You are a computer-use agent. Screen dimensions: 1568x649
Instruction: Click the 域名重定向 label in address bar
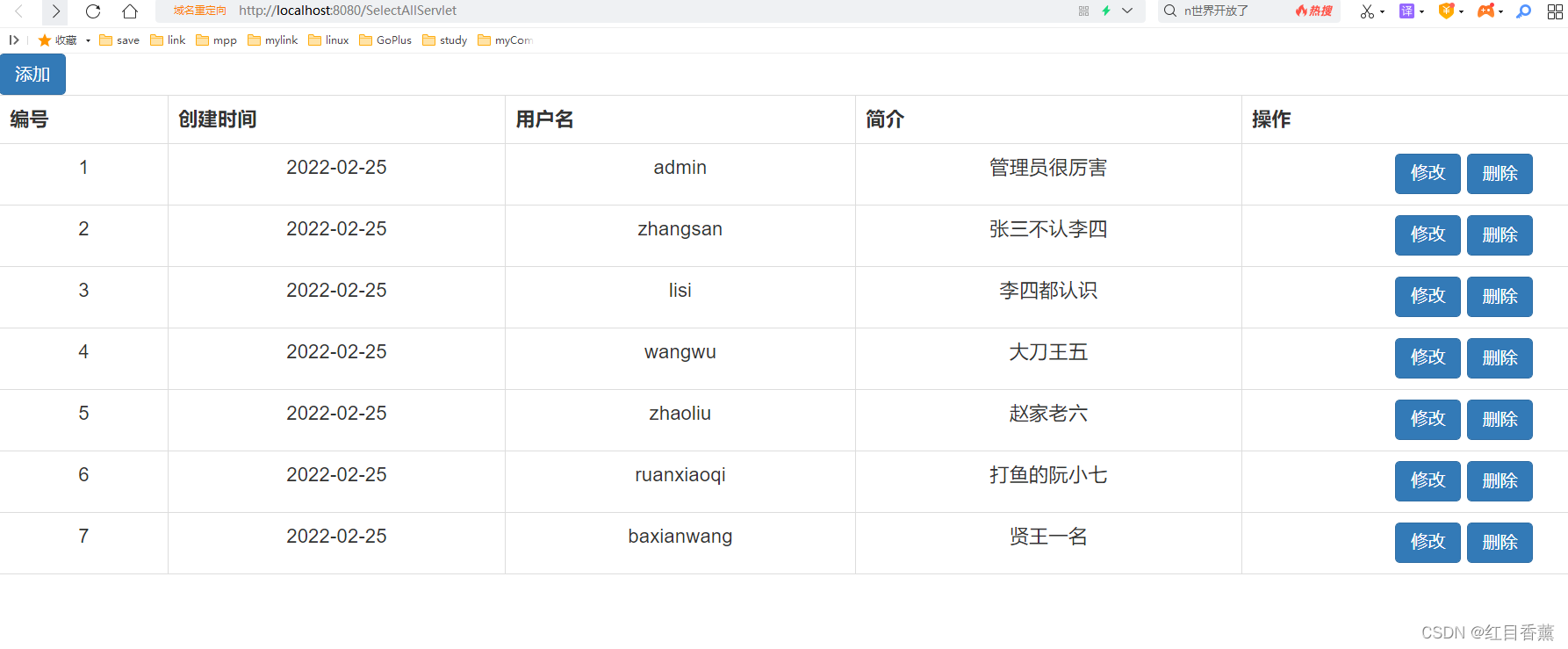coord(199,11)
